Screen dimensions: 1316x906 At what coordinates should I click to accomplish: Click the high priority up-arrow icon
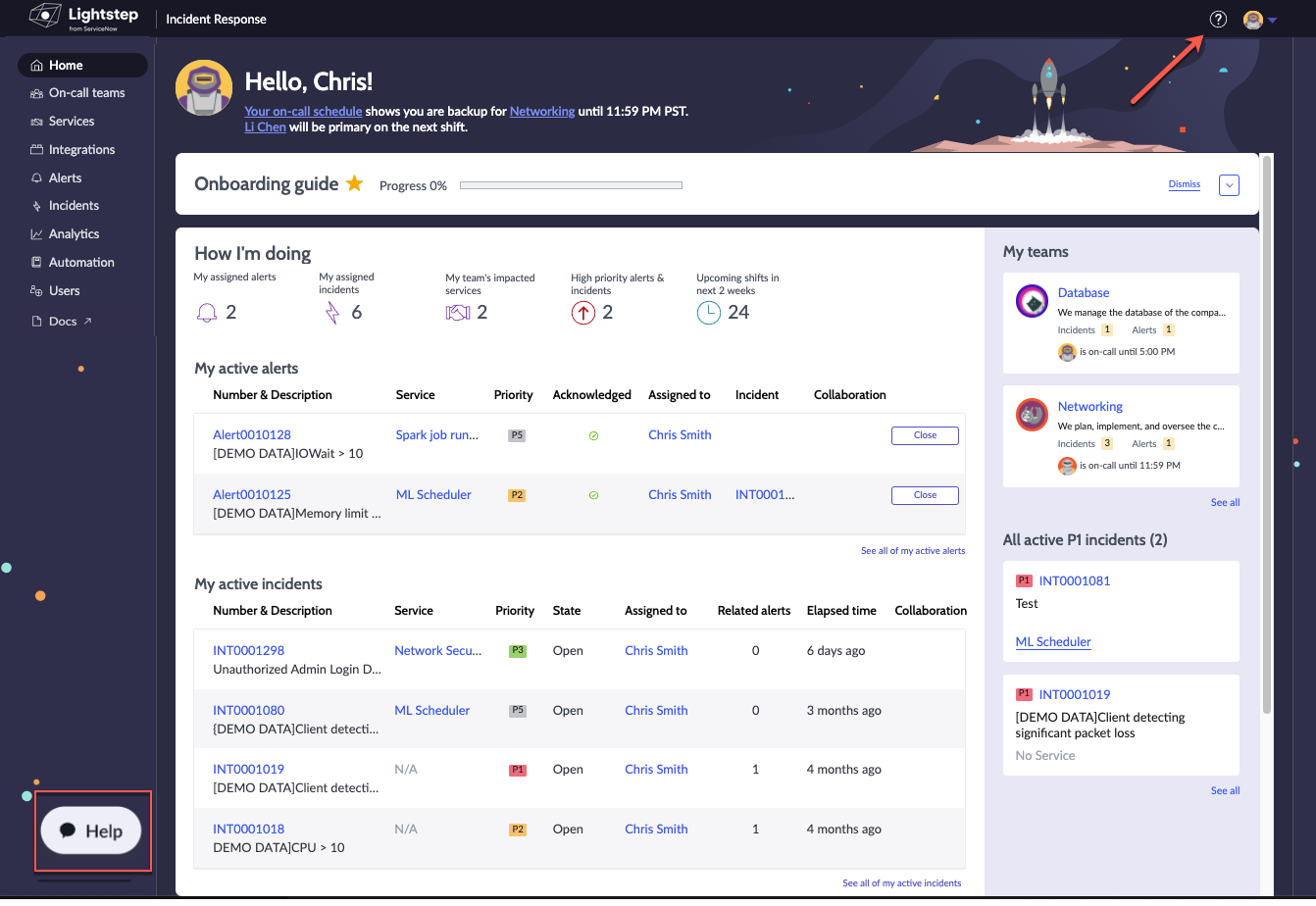tap(582, 313)
